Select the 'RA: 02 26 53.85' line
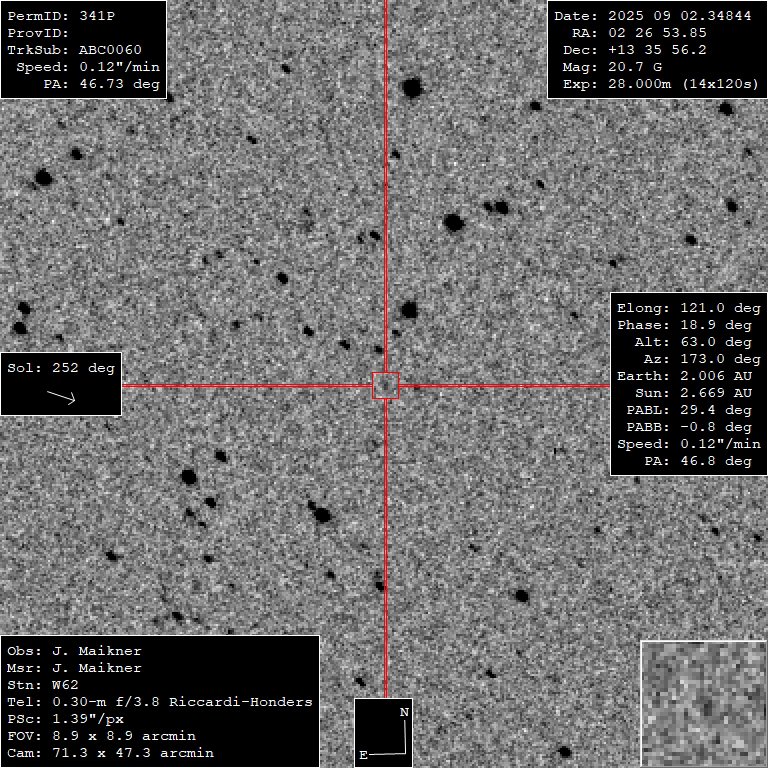Screen dimensions: 768x768 tap(639, 33)
